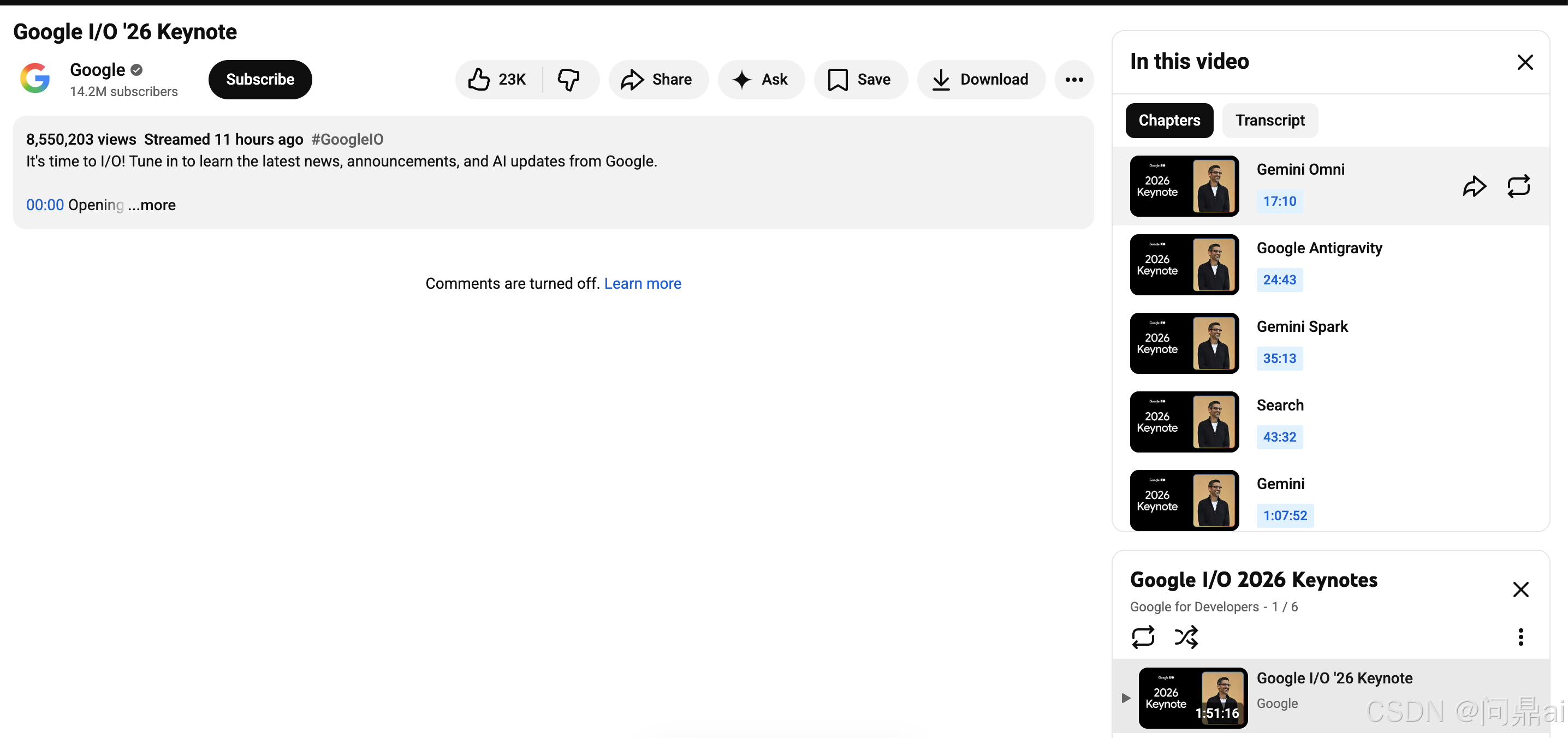
Task: Open playlist options three-dot menu
Action: click(x=1521, y=637)
